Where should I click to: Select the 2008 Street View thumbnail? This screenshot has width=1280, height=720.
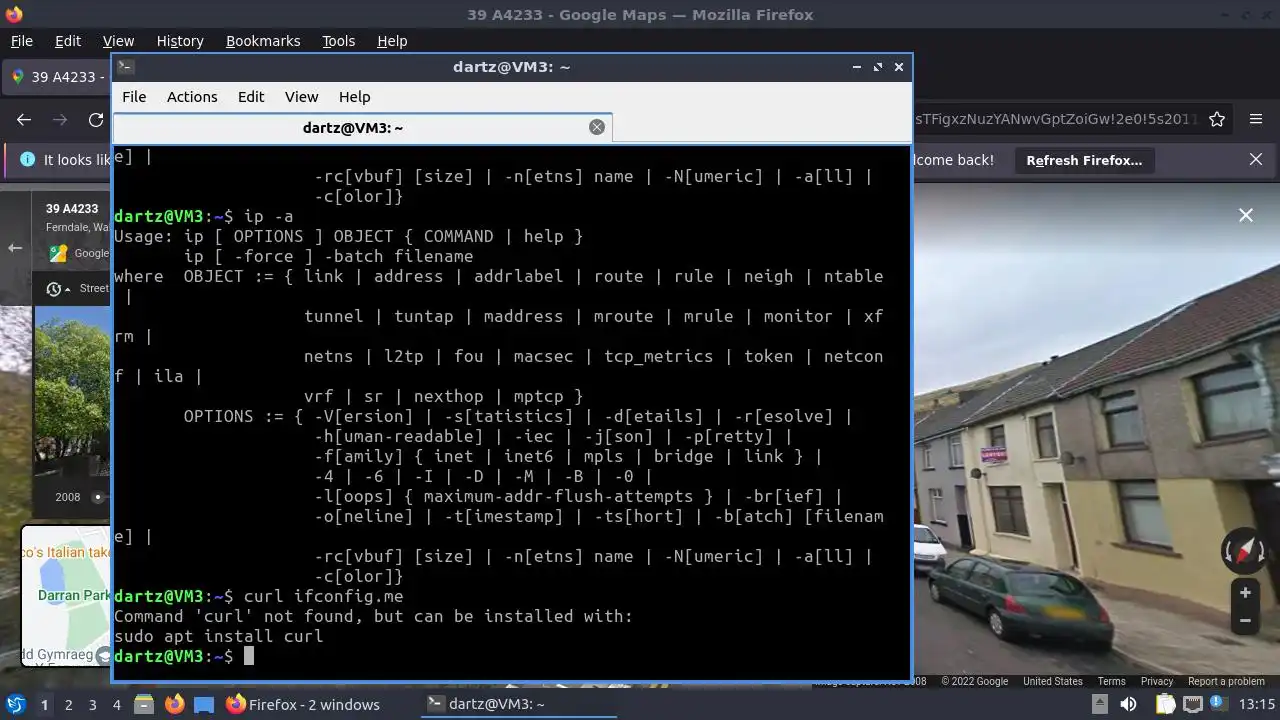[x=74, y=390]
